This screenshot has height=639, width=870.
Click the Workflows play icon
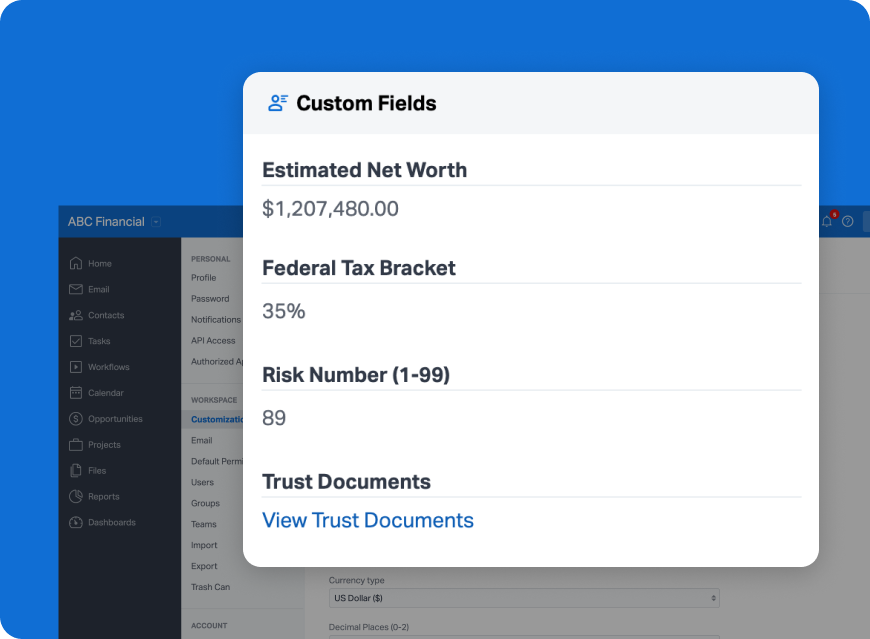75,367
